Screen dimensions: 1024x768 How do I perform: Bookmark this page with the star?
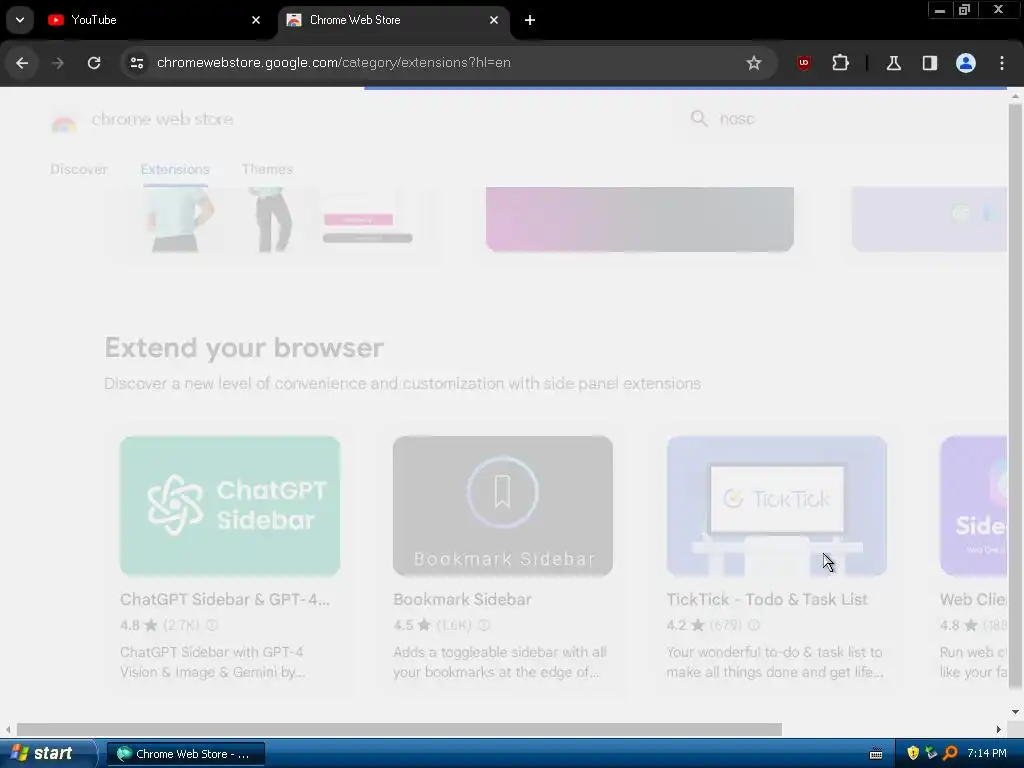click(x=754, y=63)
